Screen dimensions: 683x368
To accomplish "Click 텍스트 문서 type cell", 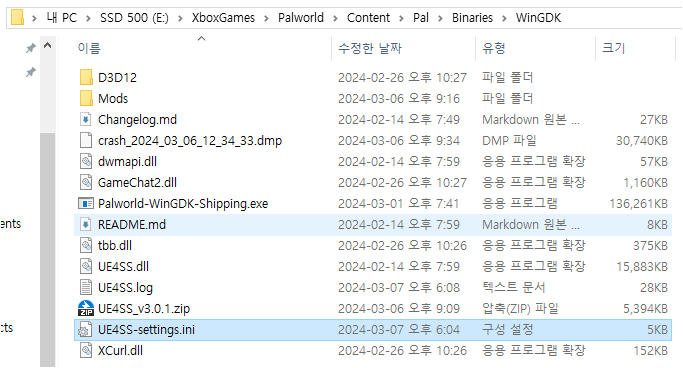I will (514, 287).
